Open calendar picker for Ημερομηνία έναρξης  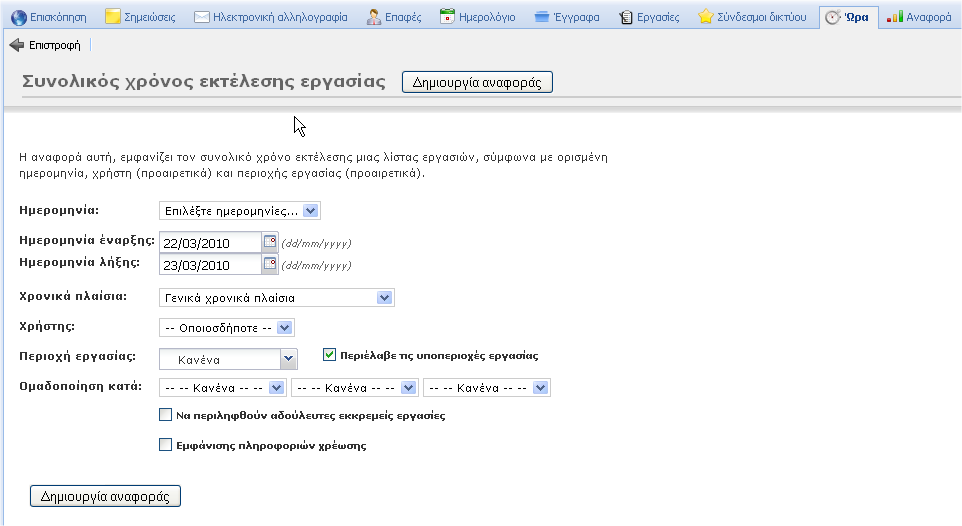click(269, 242)
